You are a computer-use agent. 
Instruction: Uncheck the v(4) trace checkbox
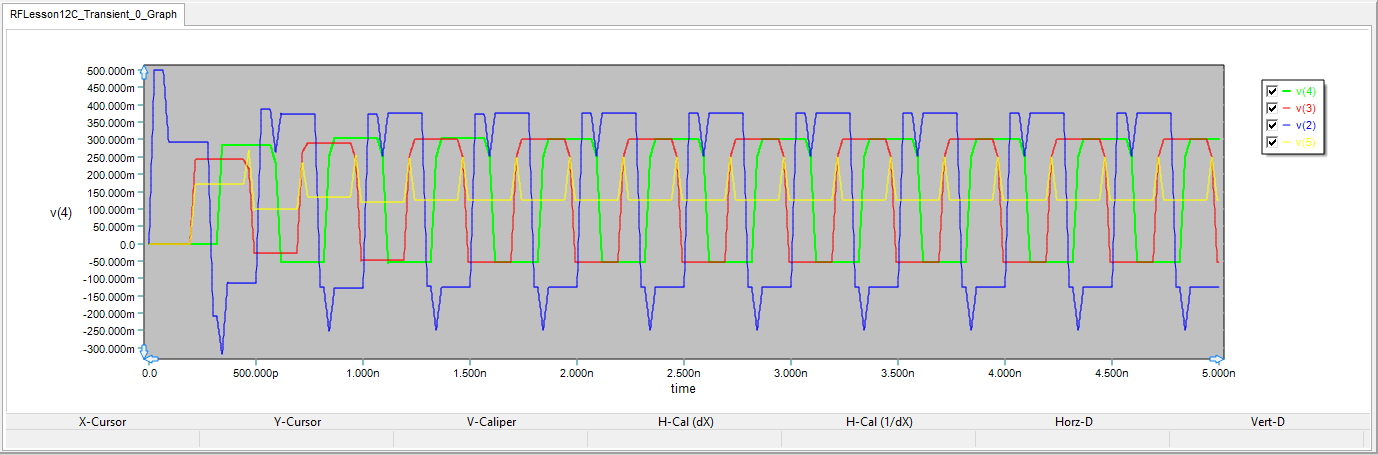[1272, 91]
